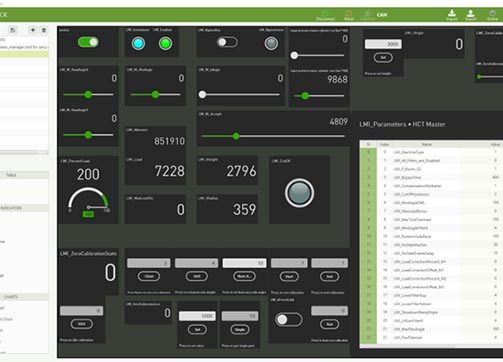The image size is (503, 362).
Task: Click the Reset icon in the top bar
Action: 349,15
